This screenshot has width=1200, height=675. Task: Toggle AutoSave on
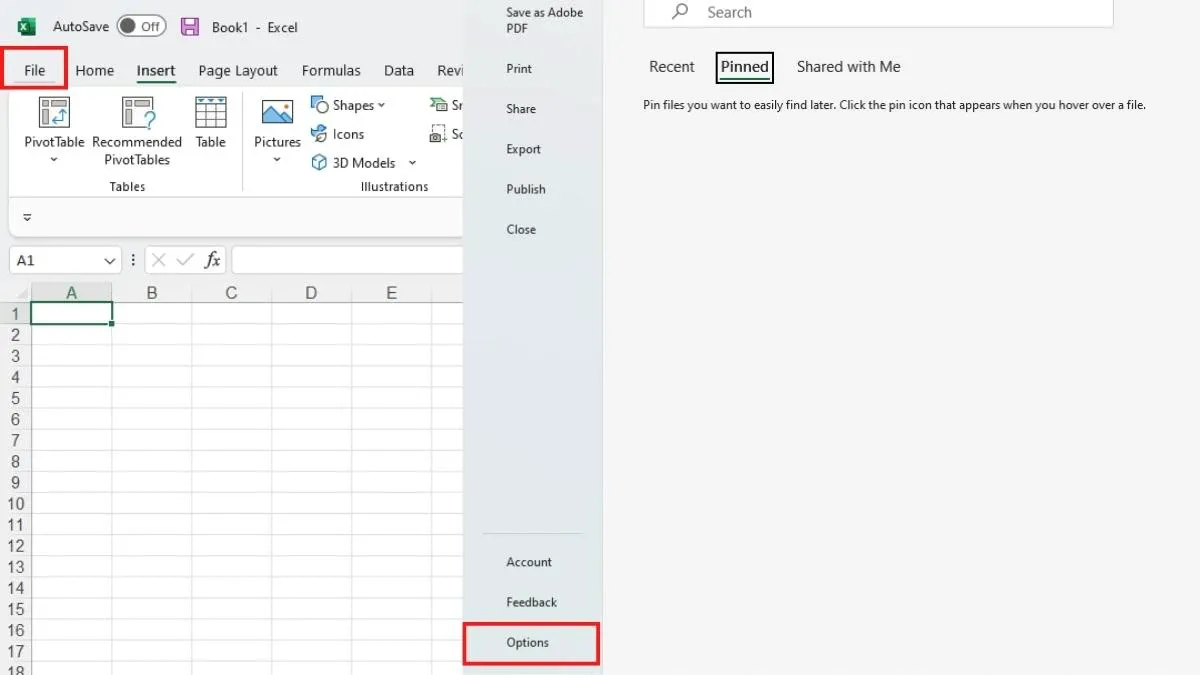[140, 27]
